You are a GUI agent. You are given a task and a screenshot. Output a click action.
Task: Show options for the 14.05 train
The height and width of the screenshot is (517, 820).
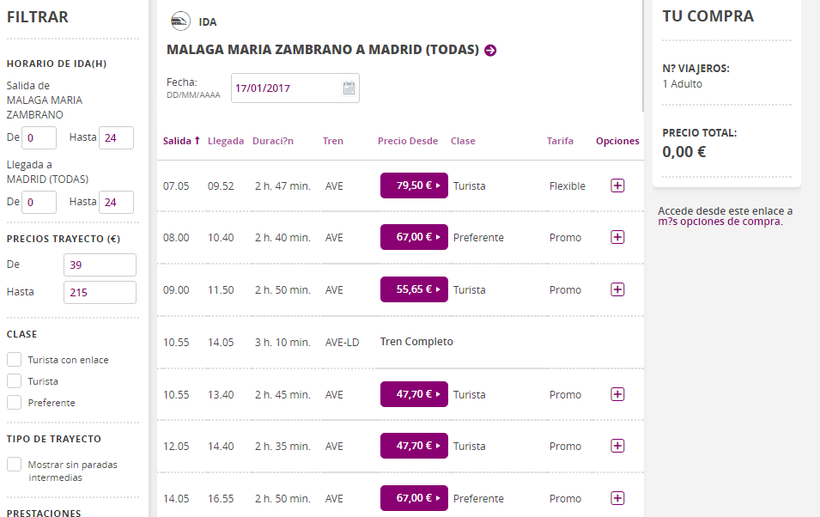coord(617,498)
